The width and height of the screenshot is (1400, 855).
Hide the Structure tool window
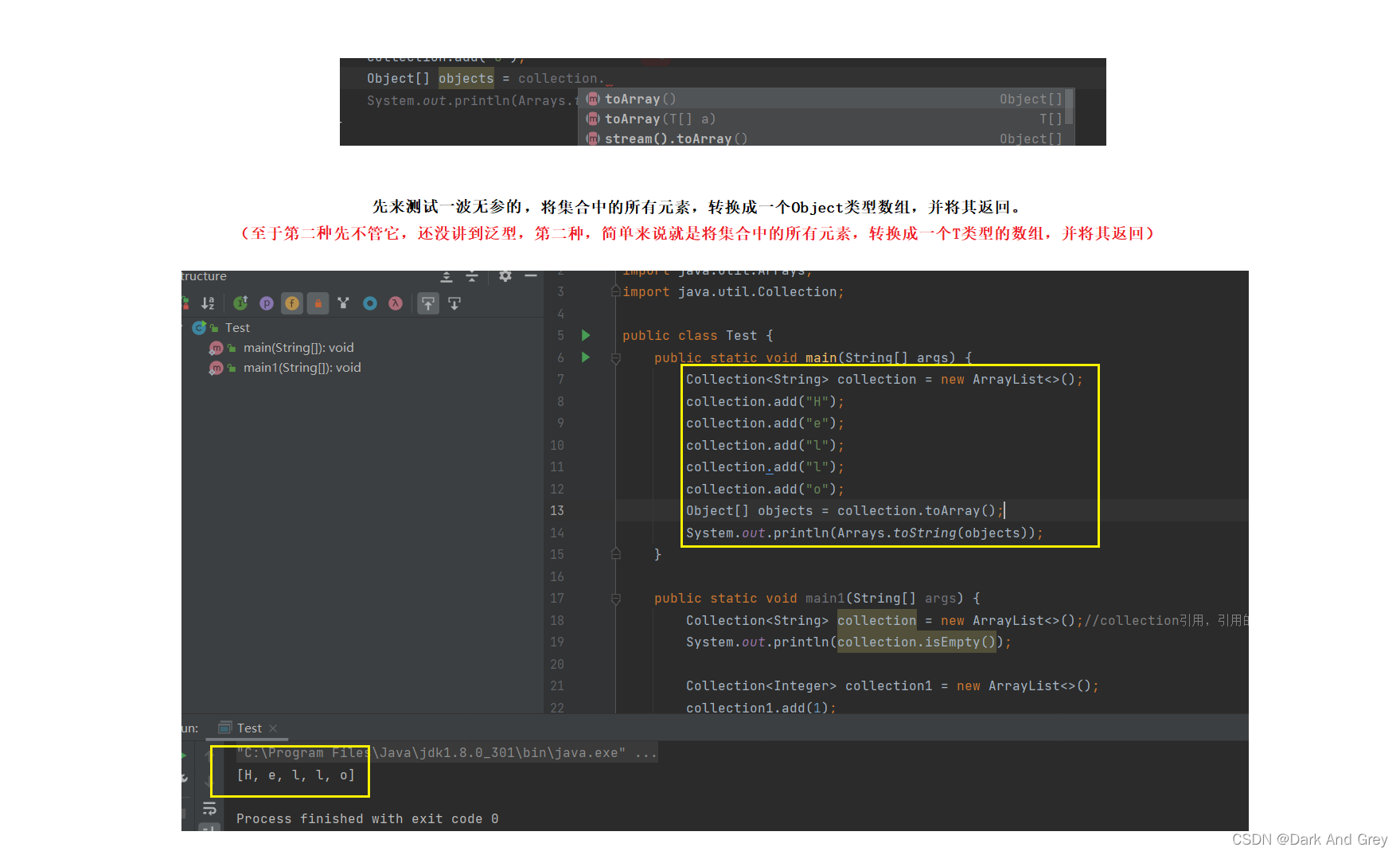pos(531,276)
